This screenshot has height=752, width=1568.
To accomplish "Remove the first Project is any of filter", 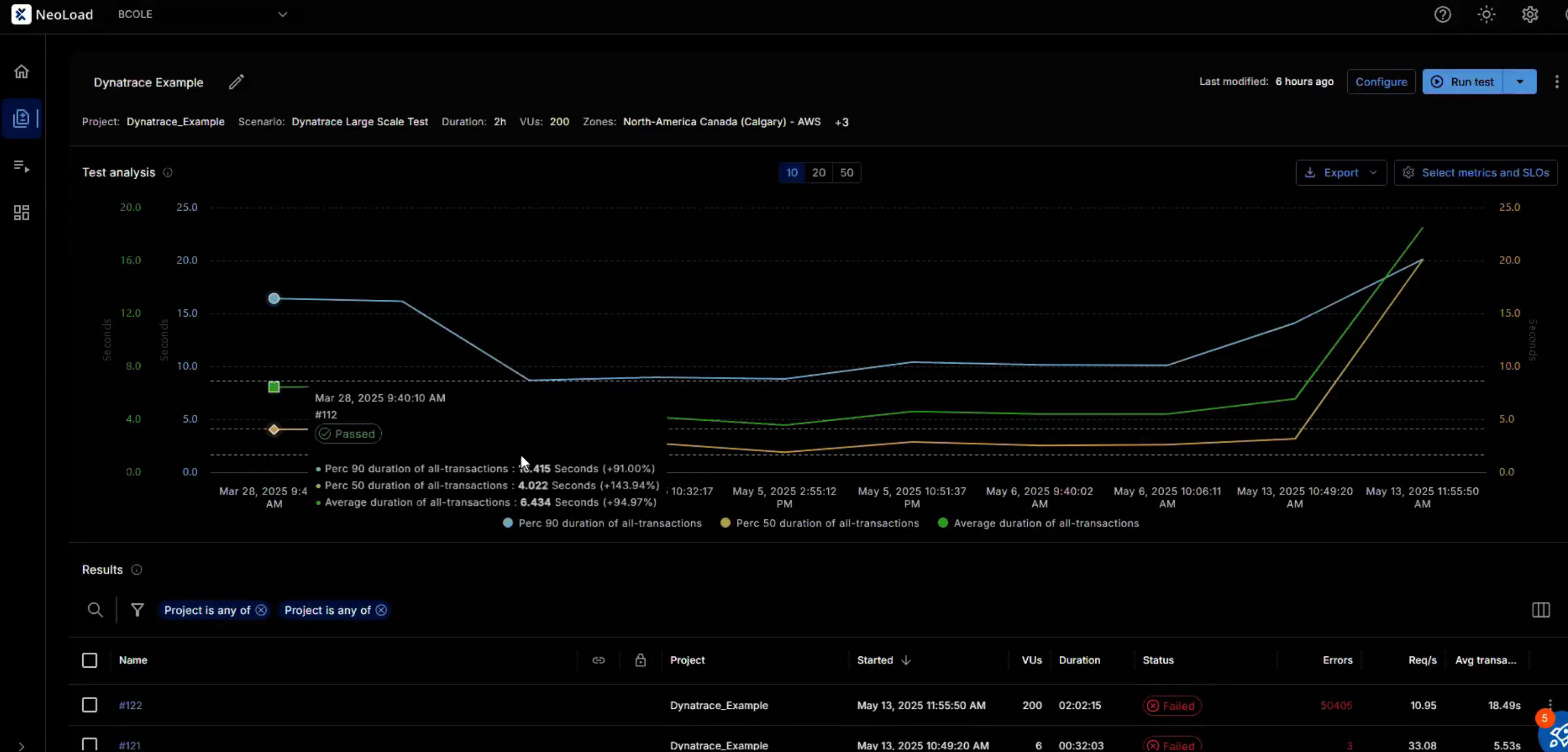I will tap(261, 610).
